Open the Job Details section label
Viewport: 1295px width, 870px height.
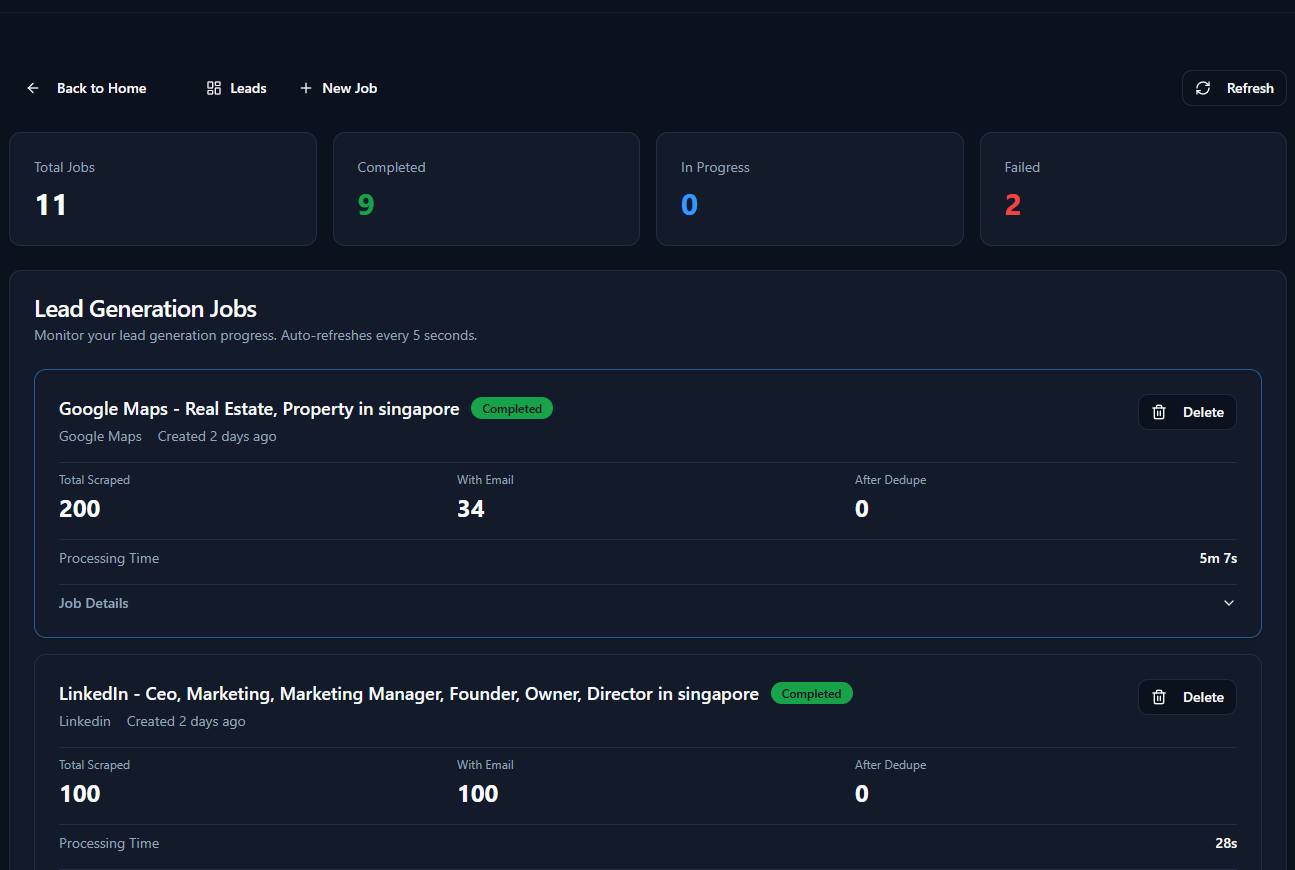click(x=94, y=603)
